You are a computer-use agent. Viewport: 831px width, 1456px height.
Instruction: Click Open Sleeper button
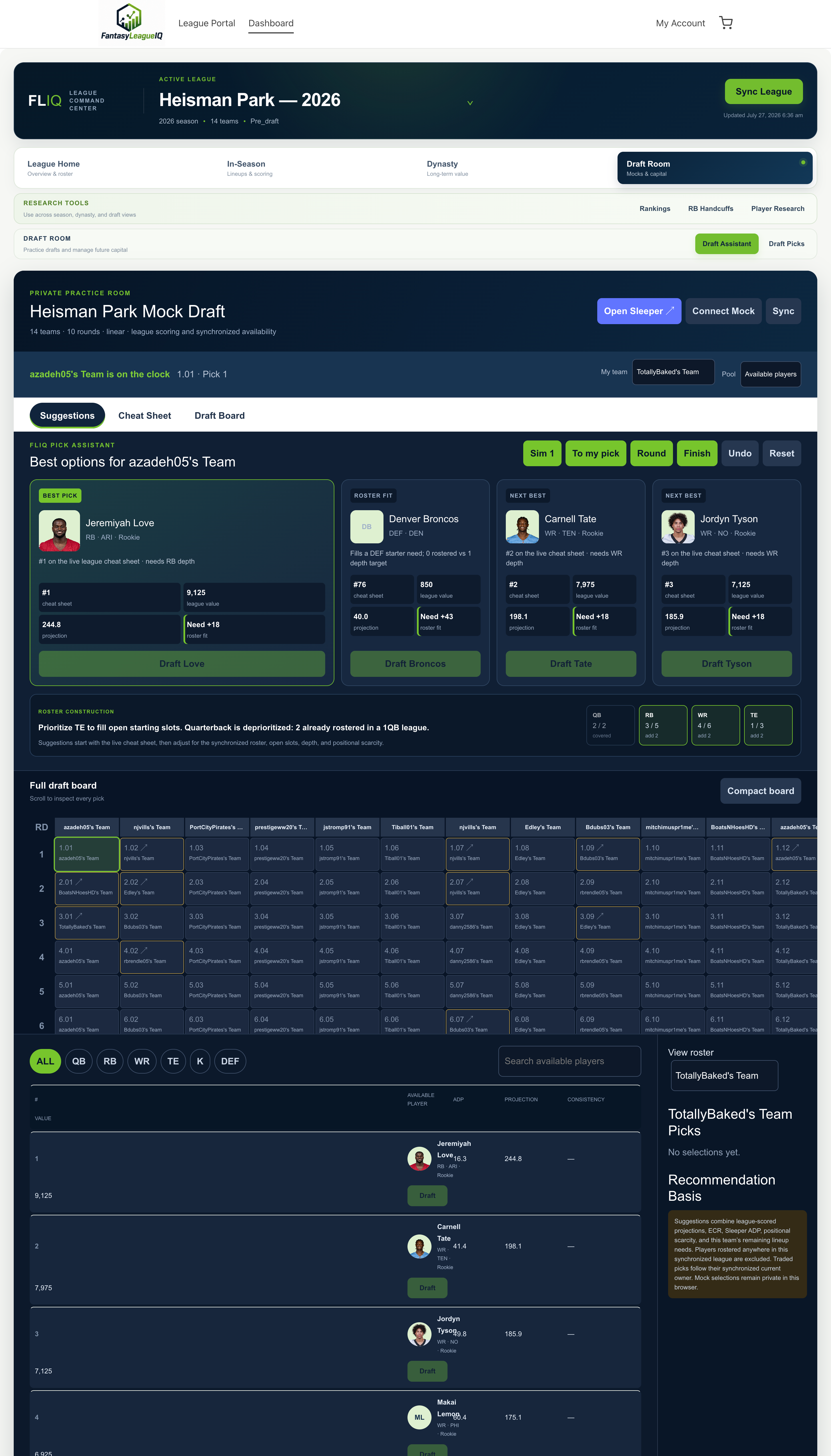[x=639, y=311]
